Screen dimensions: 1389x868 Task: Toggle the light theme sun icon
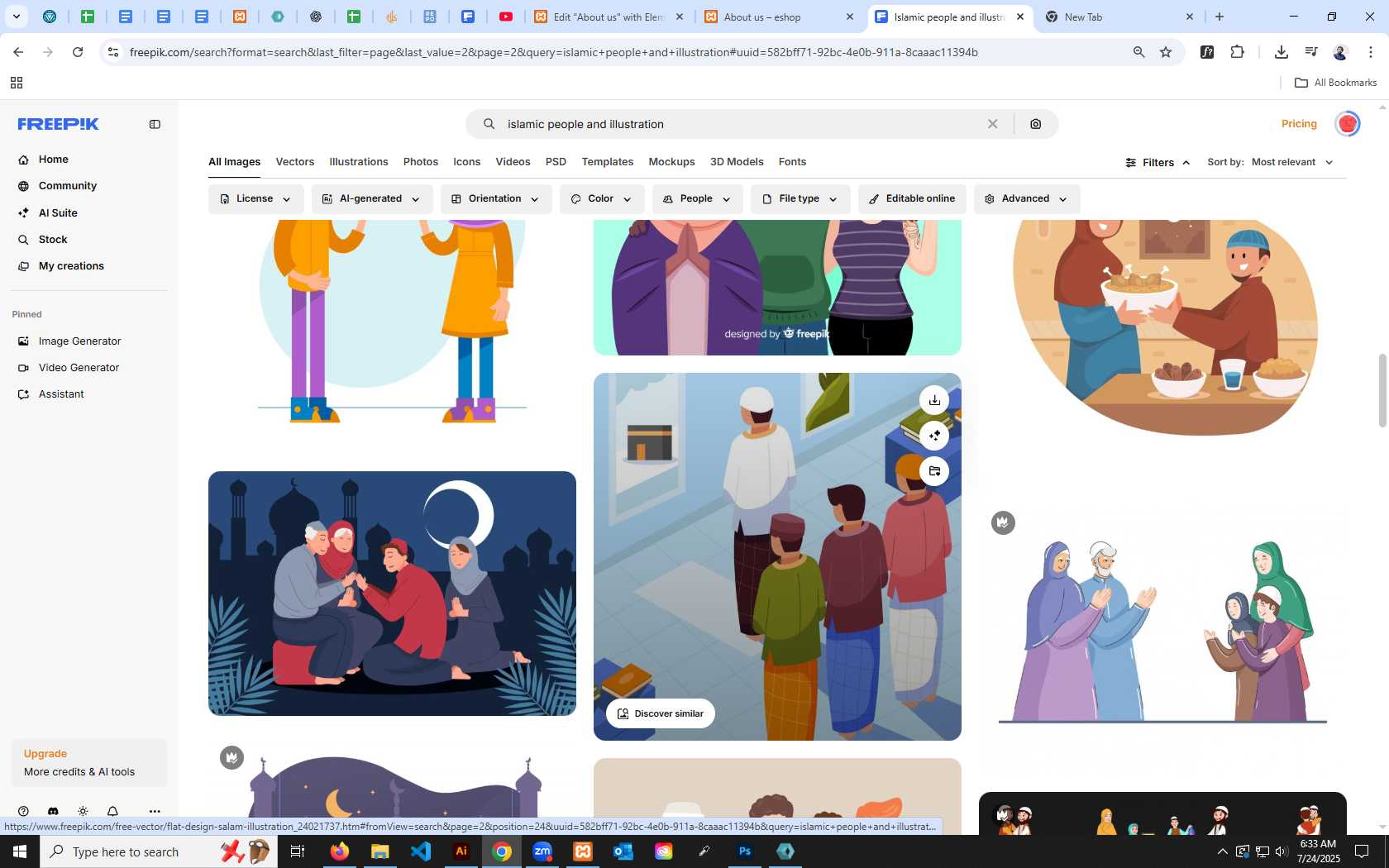(x=83, y=812)
